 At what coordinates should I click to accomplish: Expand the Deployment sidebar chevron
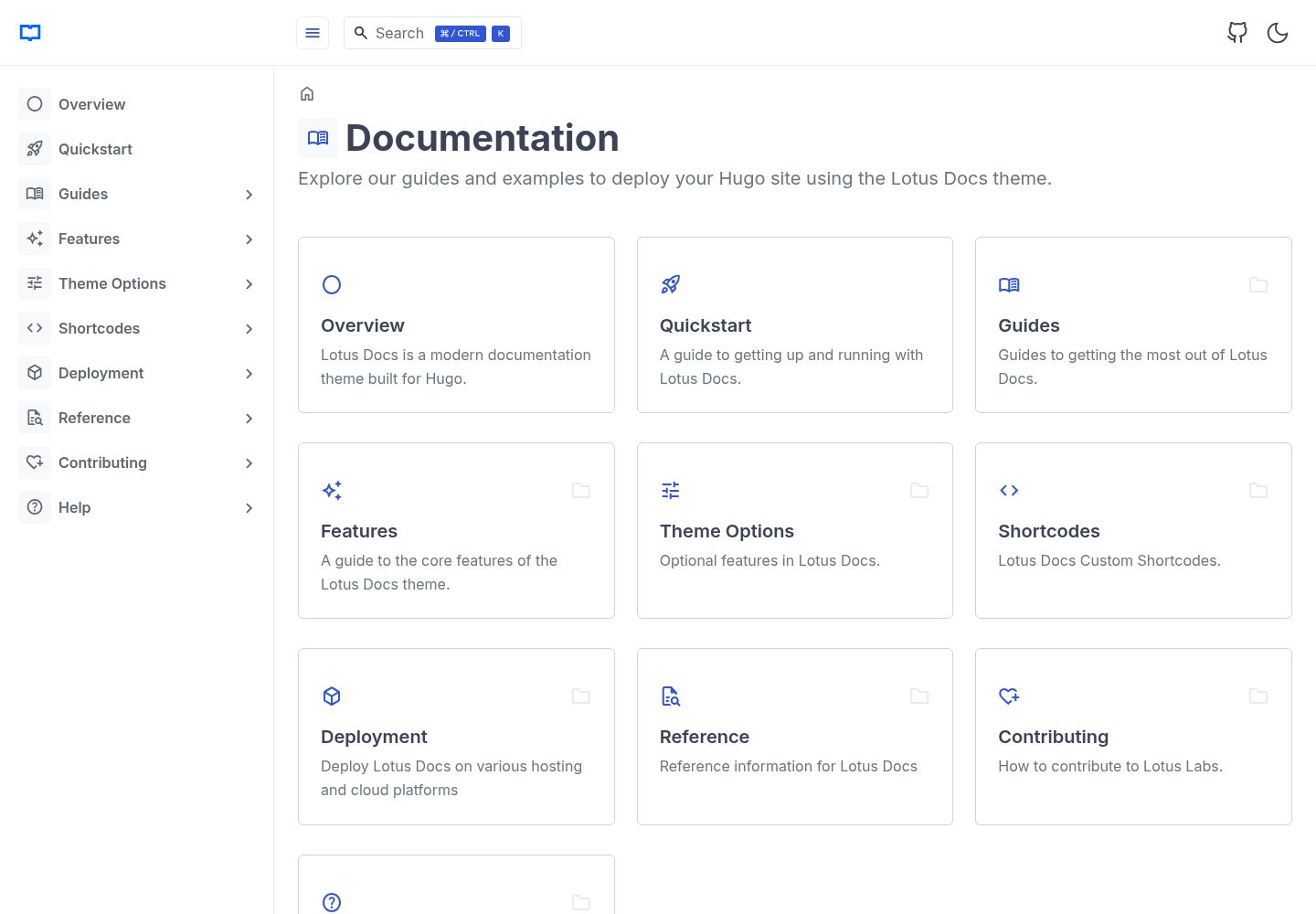point(249,374)
